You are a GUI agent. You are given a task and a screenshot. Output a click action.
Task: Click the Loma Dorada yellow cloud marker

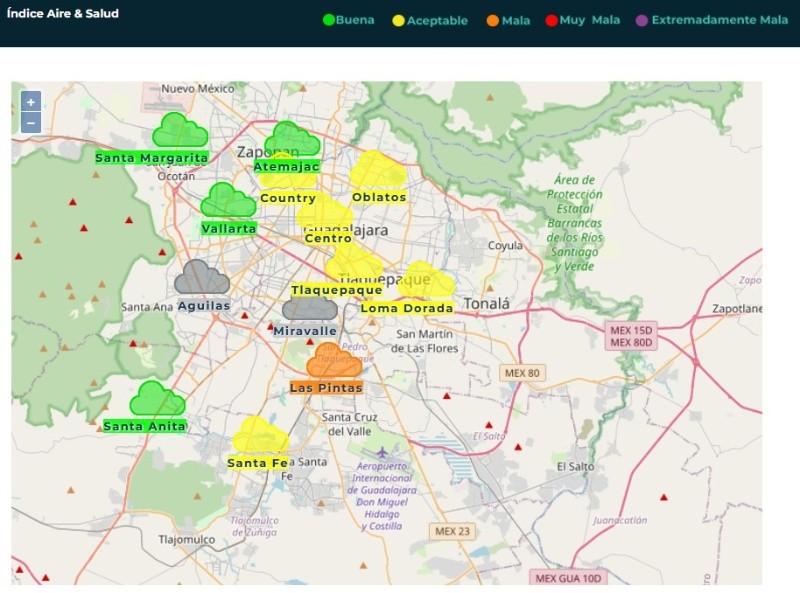[x=426, y=282]
